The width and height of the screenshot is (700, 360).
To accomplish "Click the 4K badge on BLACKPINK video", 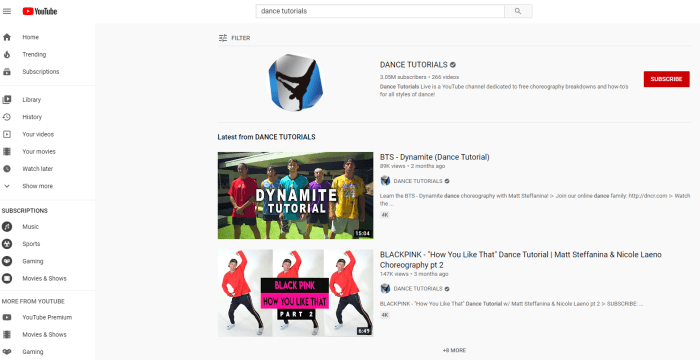I will pyautogui.click(x=385, y=315).
